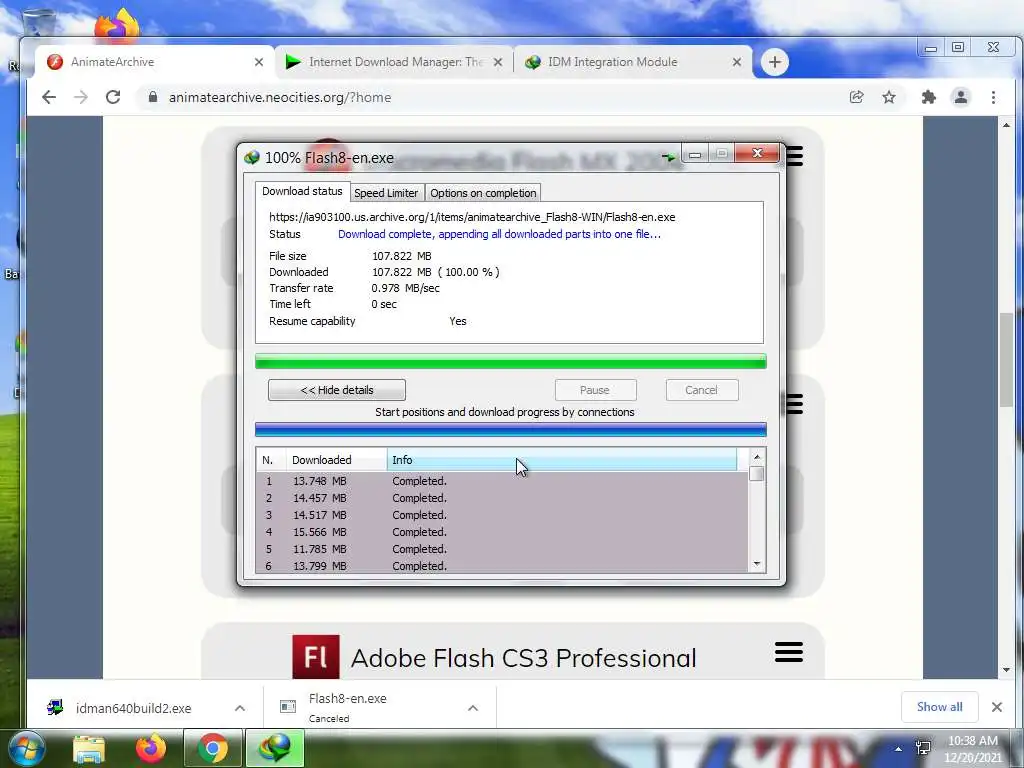Show hidden system tray icons
The width and height of the screenshot is (1024, 768).
(x=899, y=749)
